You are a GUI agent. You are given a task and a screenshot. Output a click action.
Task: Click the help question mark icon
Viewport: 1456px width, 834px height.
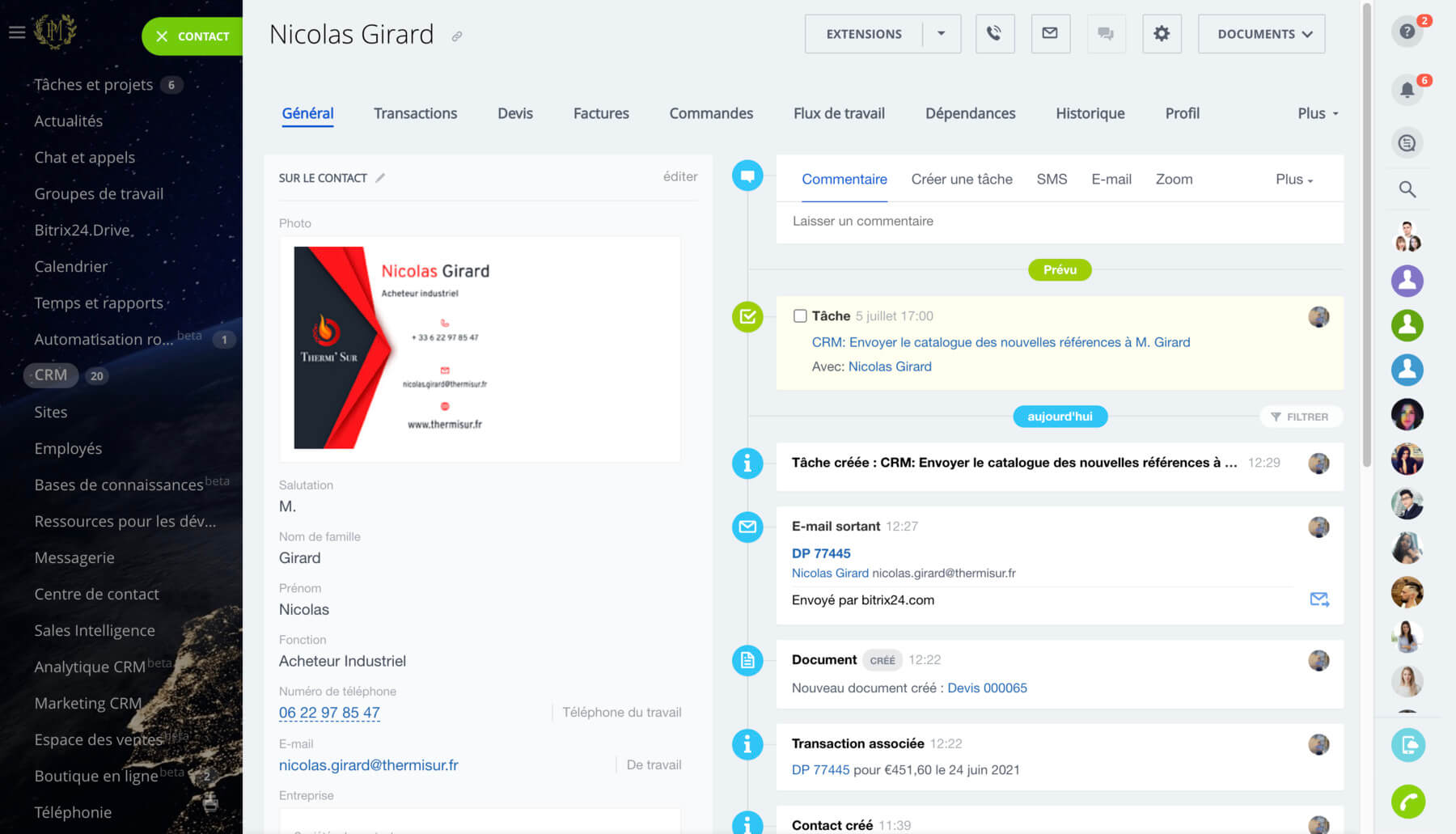(1407, 32)
